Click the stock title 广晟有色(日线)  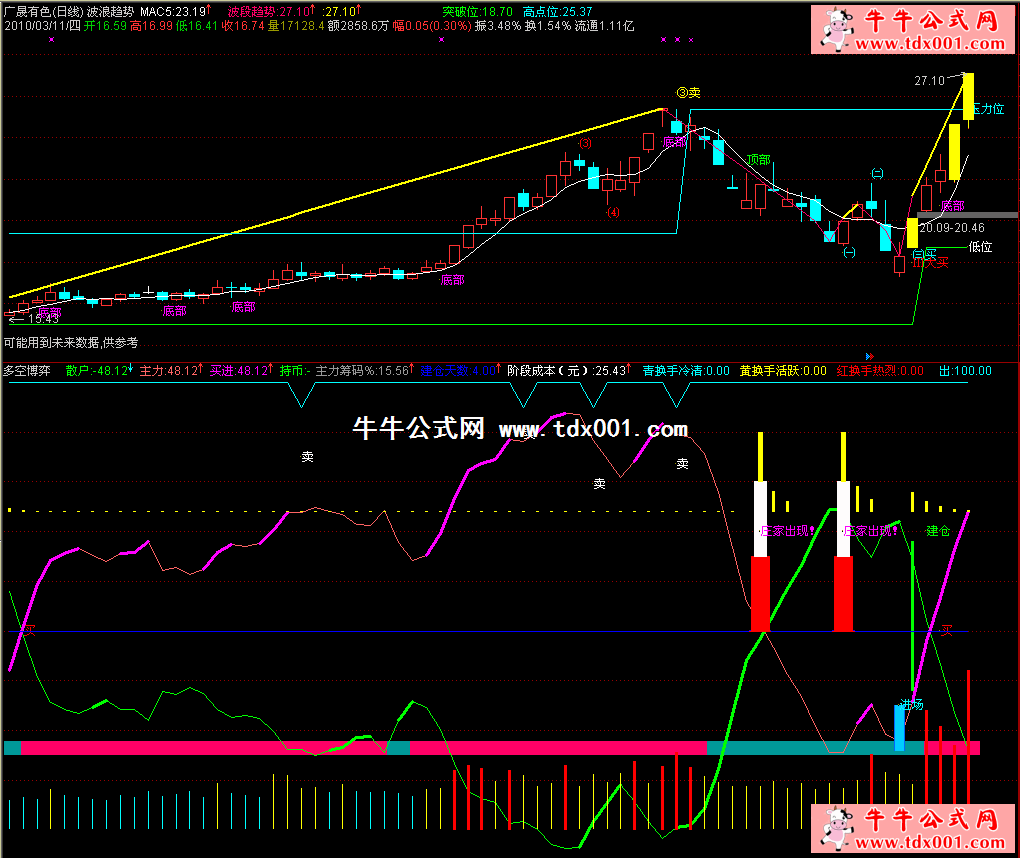coord(43,12)
